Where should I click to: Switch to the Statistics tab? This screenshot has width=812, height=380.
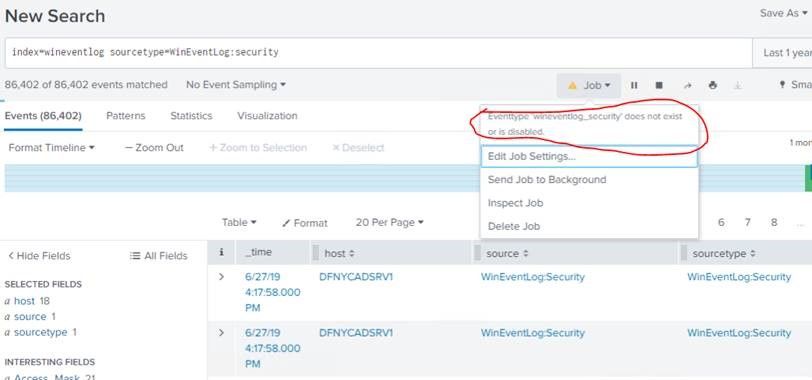(191, 116)
